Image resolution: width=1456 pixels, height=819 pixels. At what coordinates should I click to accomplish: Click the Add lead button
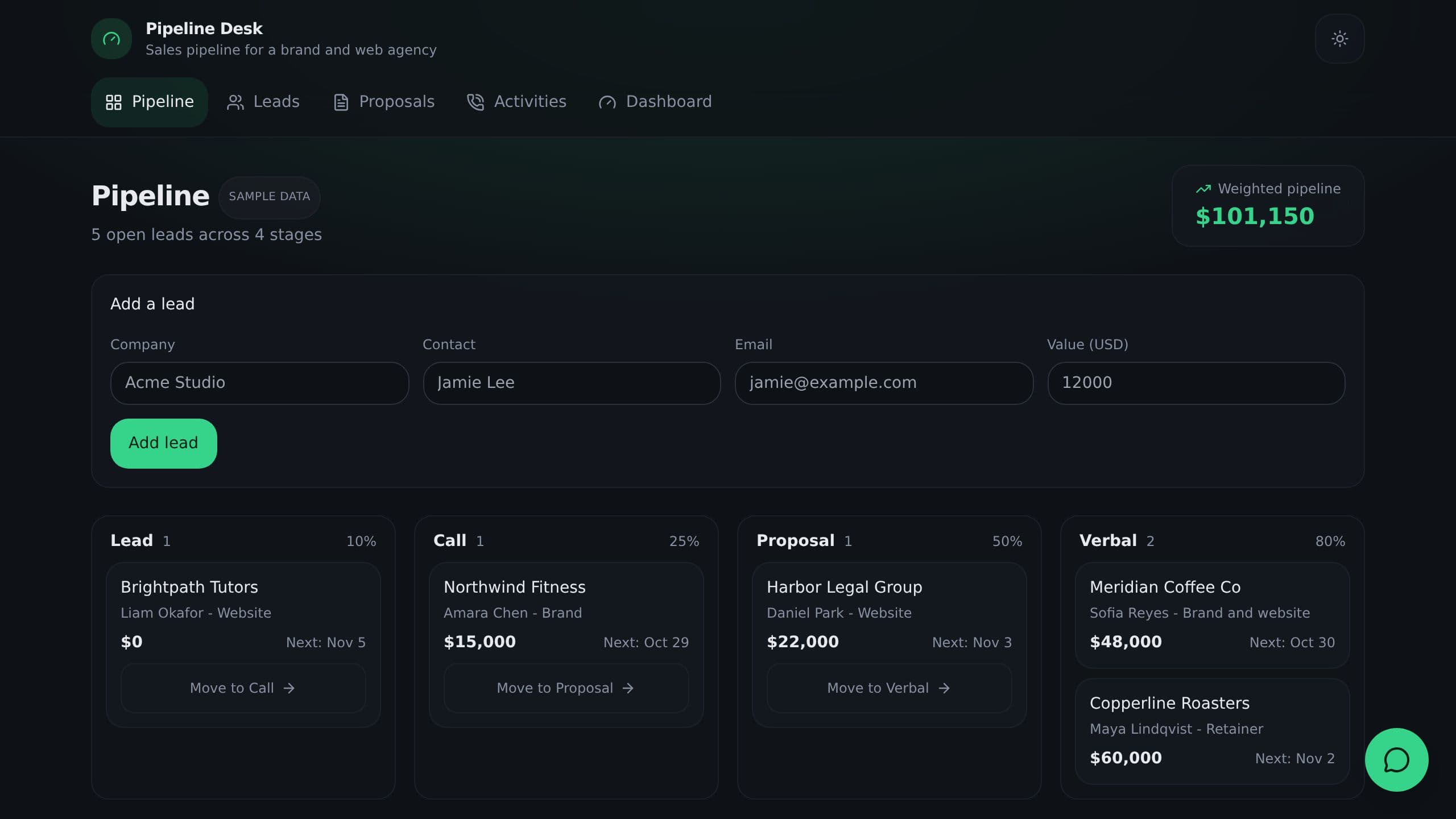pyautogui.click(x=164, y=444)
